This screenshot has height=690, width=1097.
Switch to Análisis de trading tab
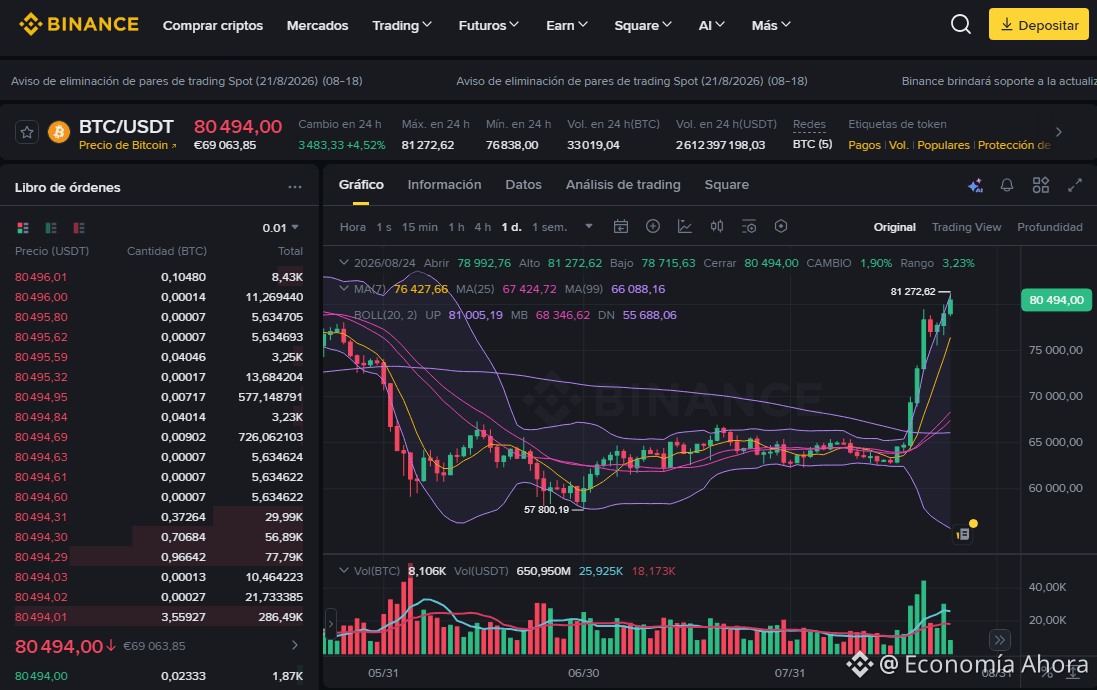point(623,185)
